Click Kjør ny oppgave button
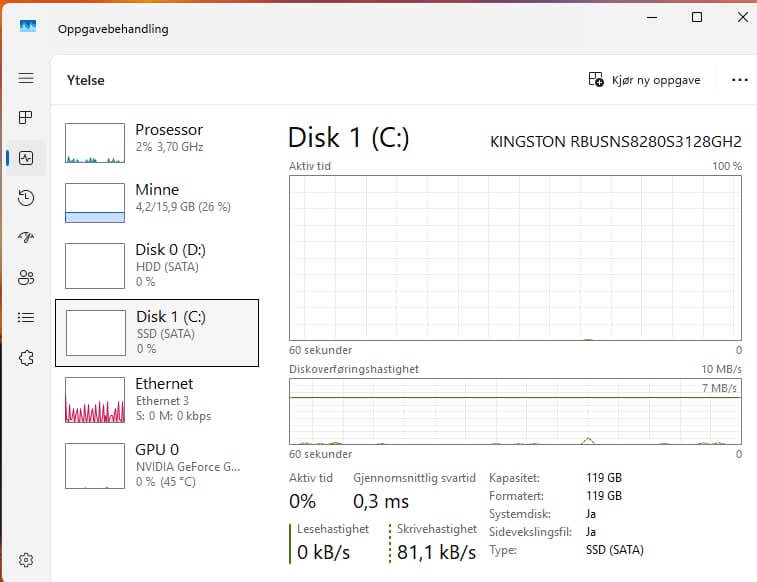757x582 pixels. pyautogui.click(x=645, y=80)
